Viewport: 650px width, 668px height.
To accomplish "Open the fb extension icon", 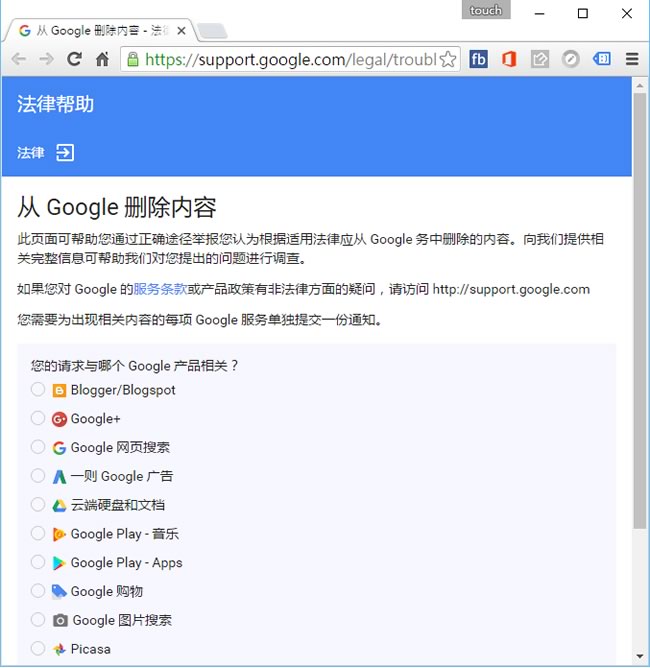I will [478, 59].
